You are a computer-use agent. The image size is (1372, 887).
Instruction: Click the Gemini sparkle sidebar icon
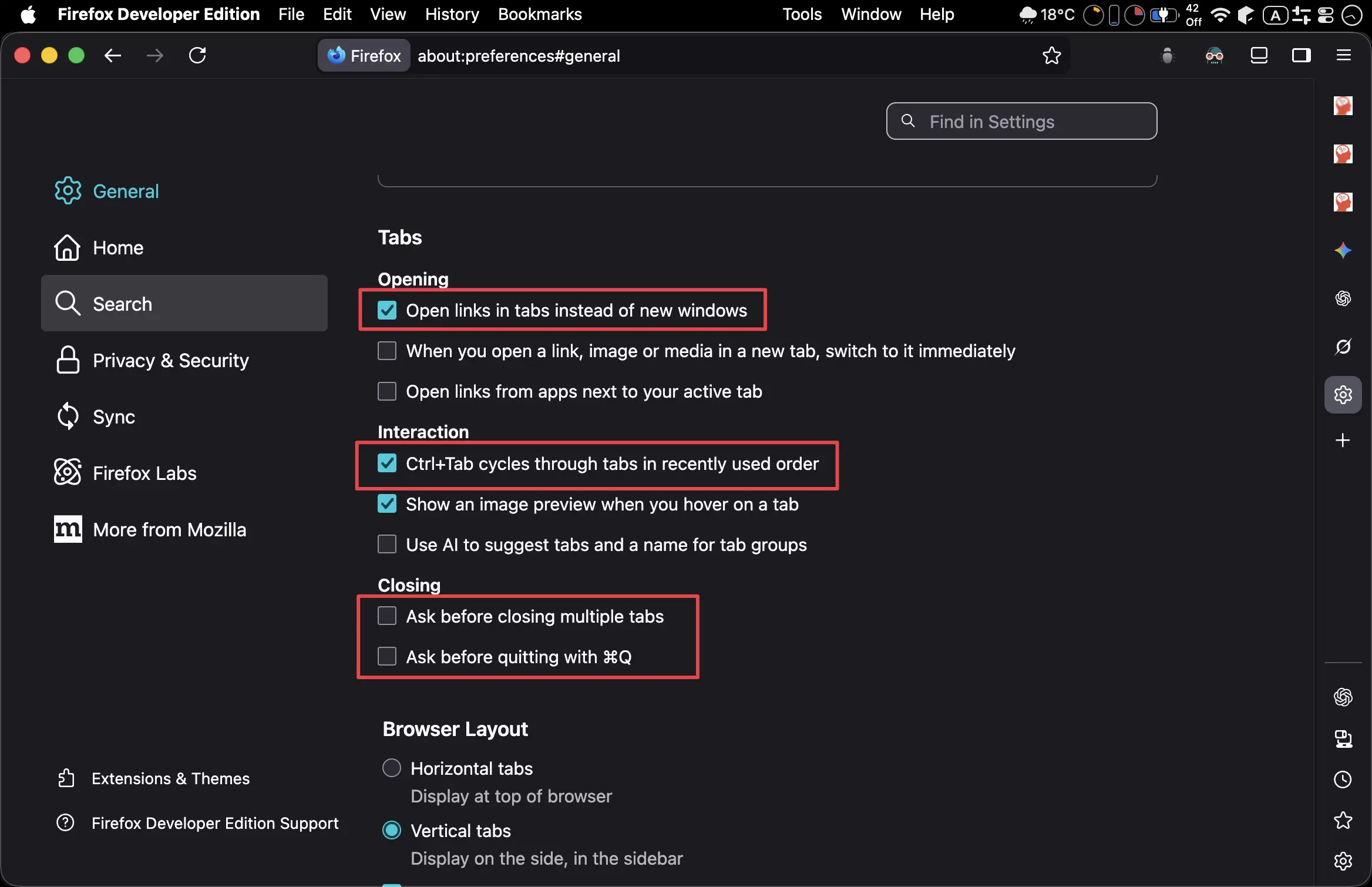pos(1343,250)
